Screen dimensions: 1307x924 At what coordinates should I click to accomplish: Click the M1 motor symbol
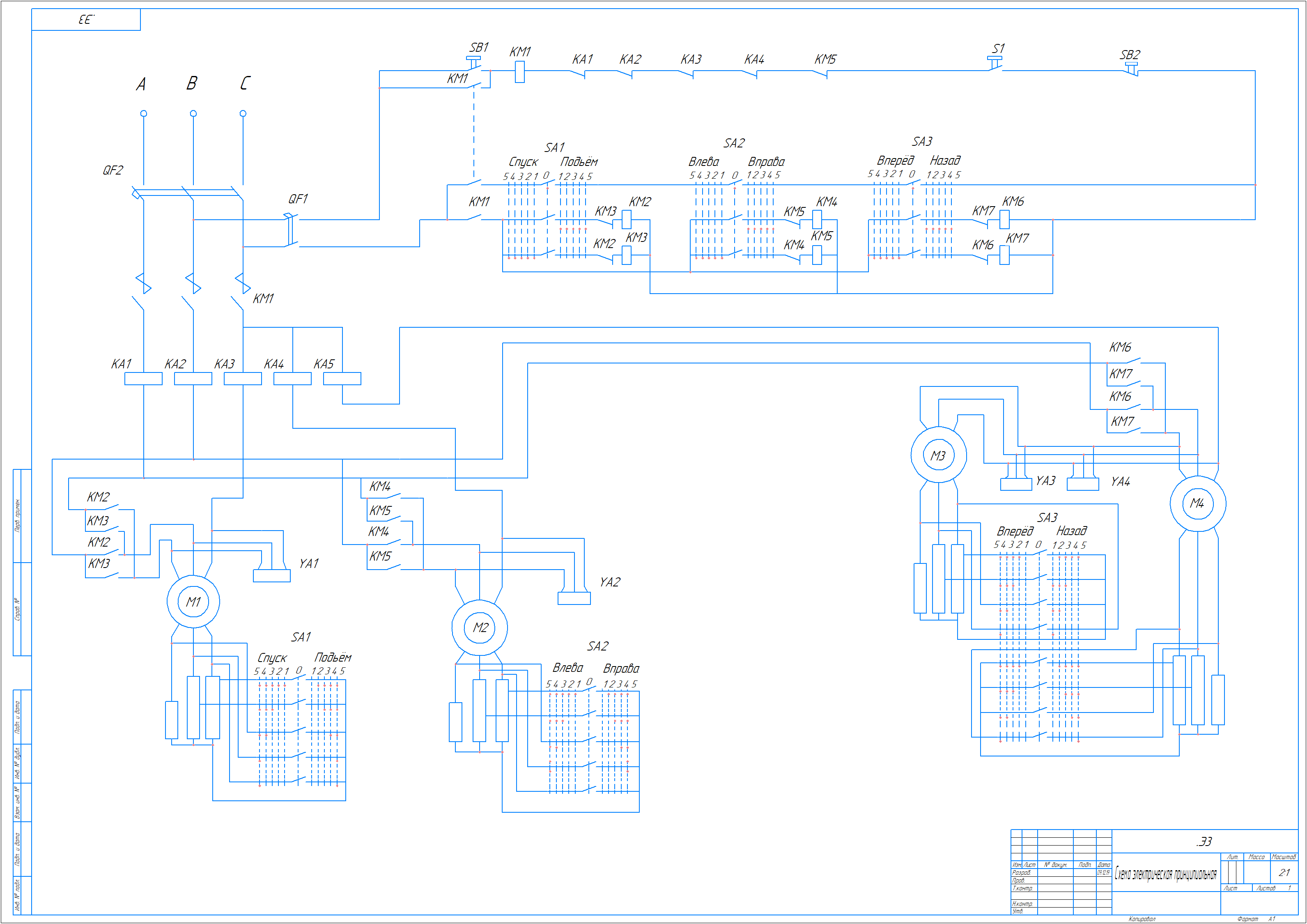(193, 602)
